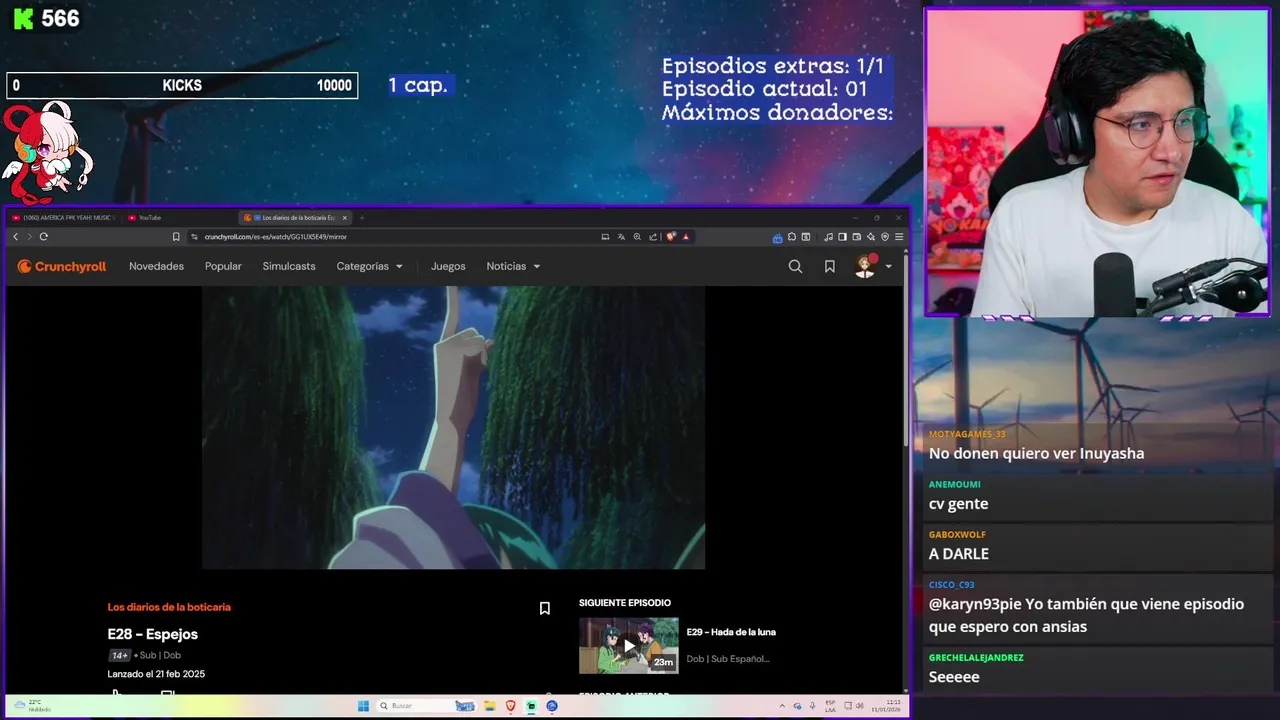Open Simulcasts in Crunchyroll nav
The width and height of the screenshot is (1280, 720).
[289, 266]
